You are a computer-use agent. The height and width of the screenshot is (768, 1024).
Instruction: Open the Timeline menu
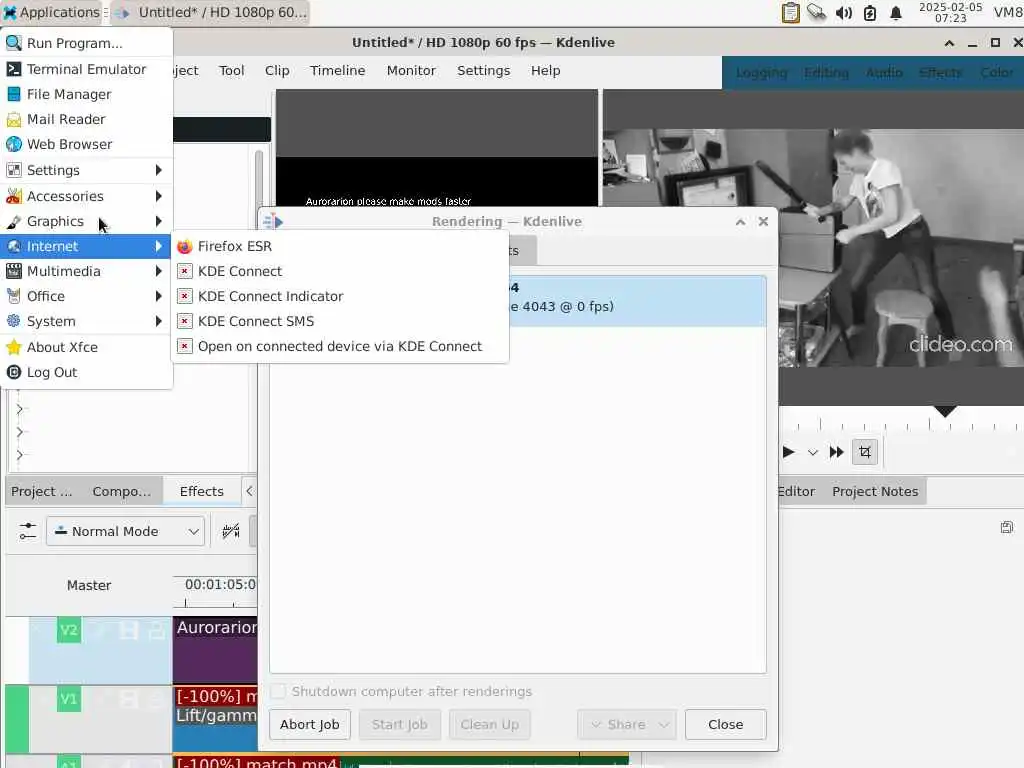[x=338, y=71]
